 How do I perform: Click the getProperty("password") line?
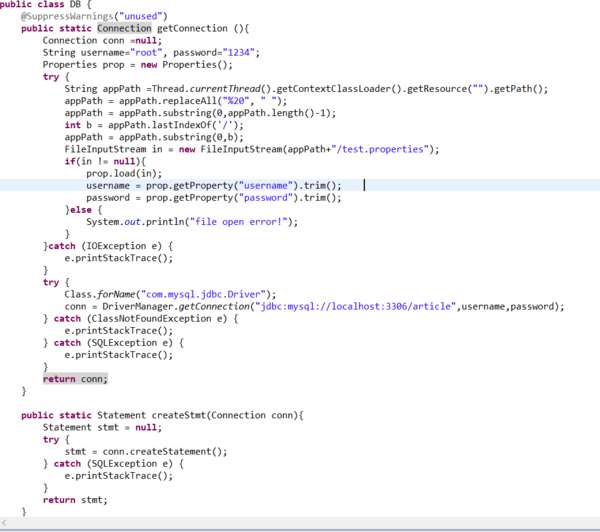(214, 198)
